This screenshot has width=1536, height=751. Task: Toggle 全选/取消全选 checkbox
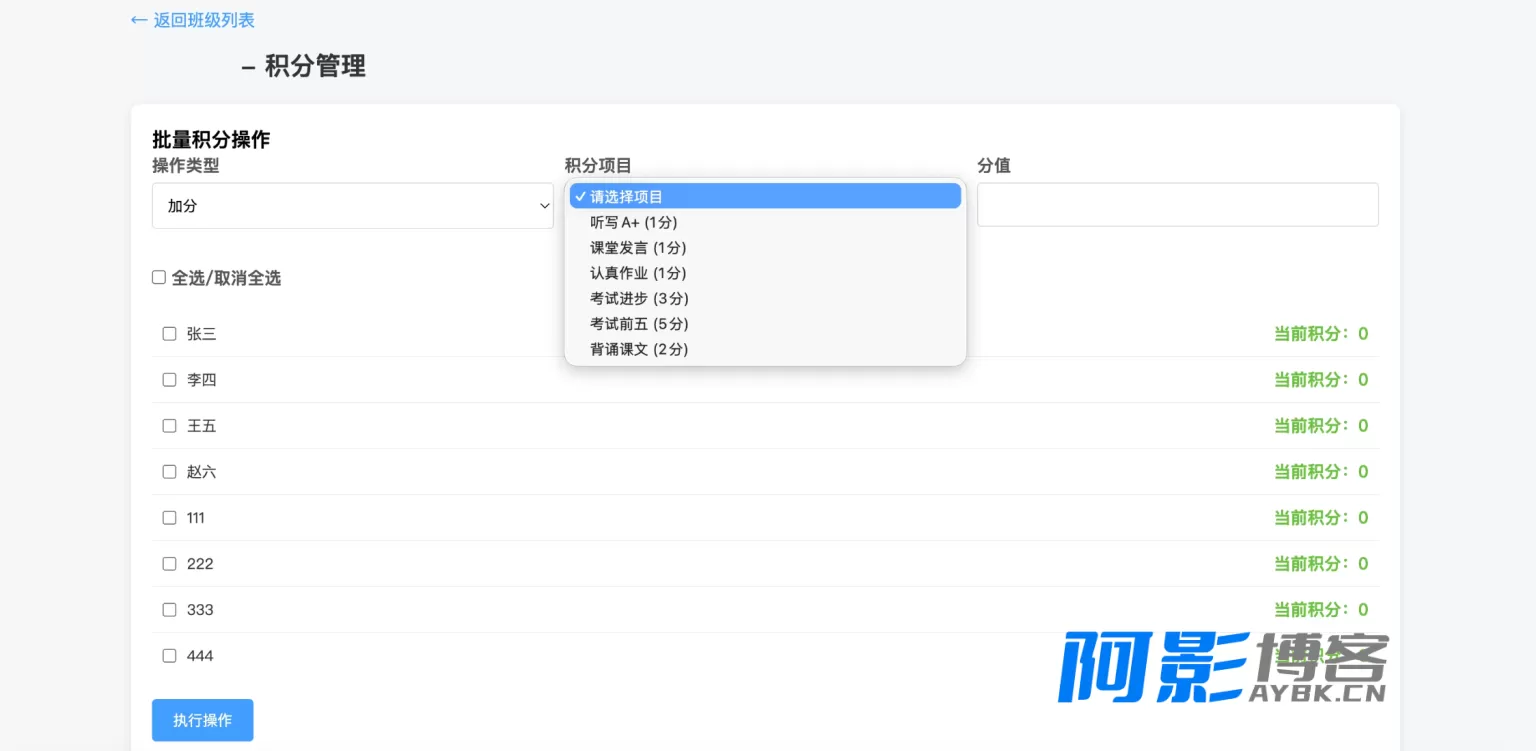(159, 278)
